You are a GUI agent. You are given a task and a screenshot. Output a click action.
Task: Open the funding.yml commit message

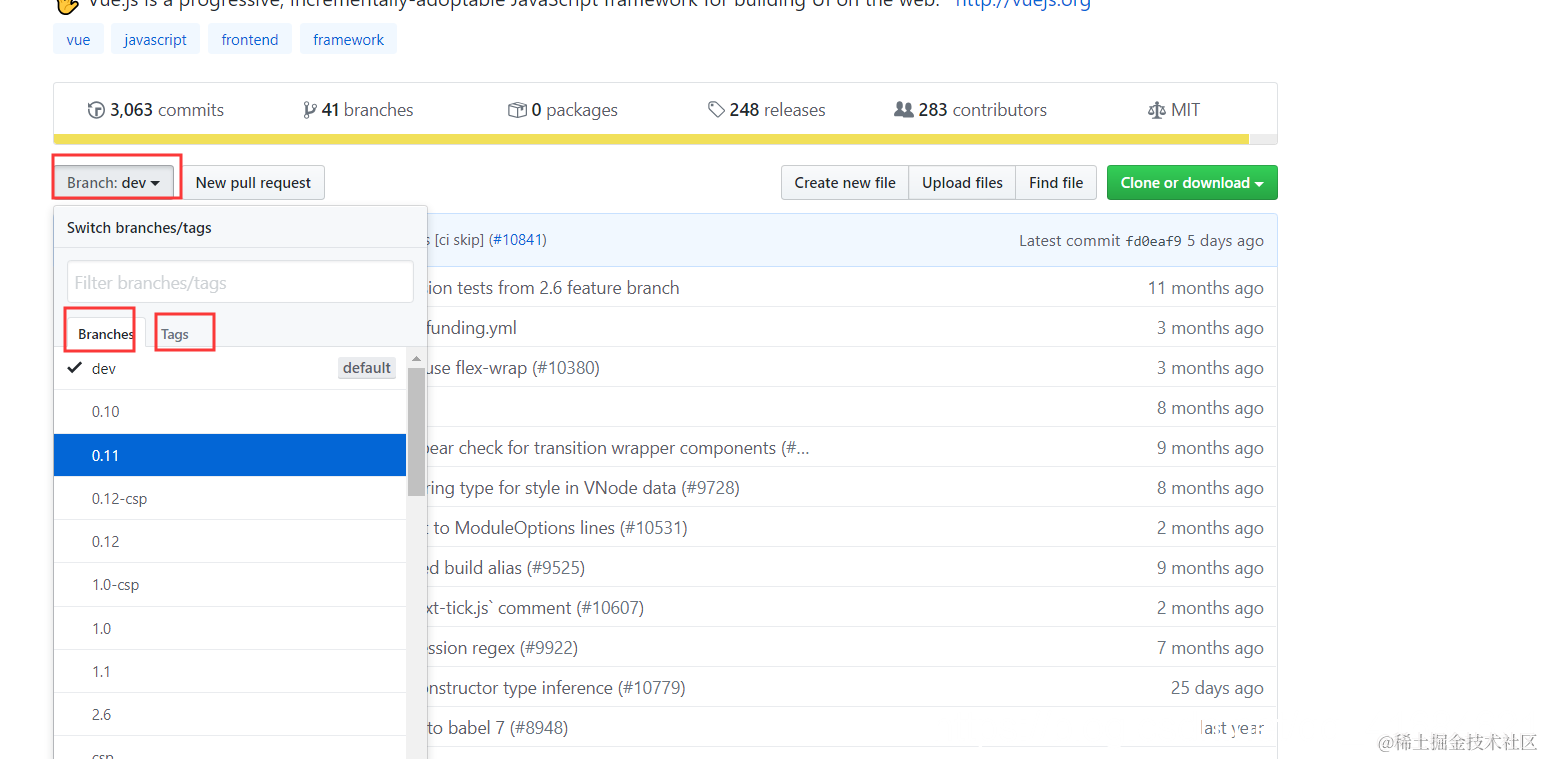coord(472,328)
